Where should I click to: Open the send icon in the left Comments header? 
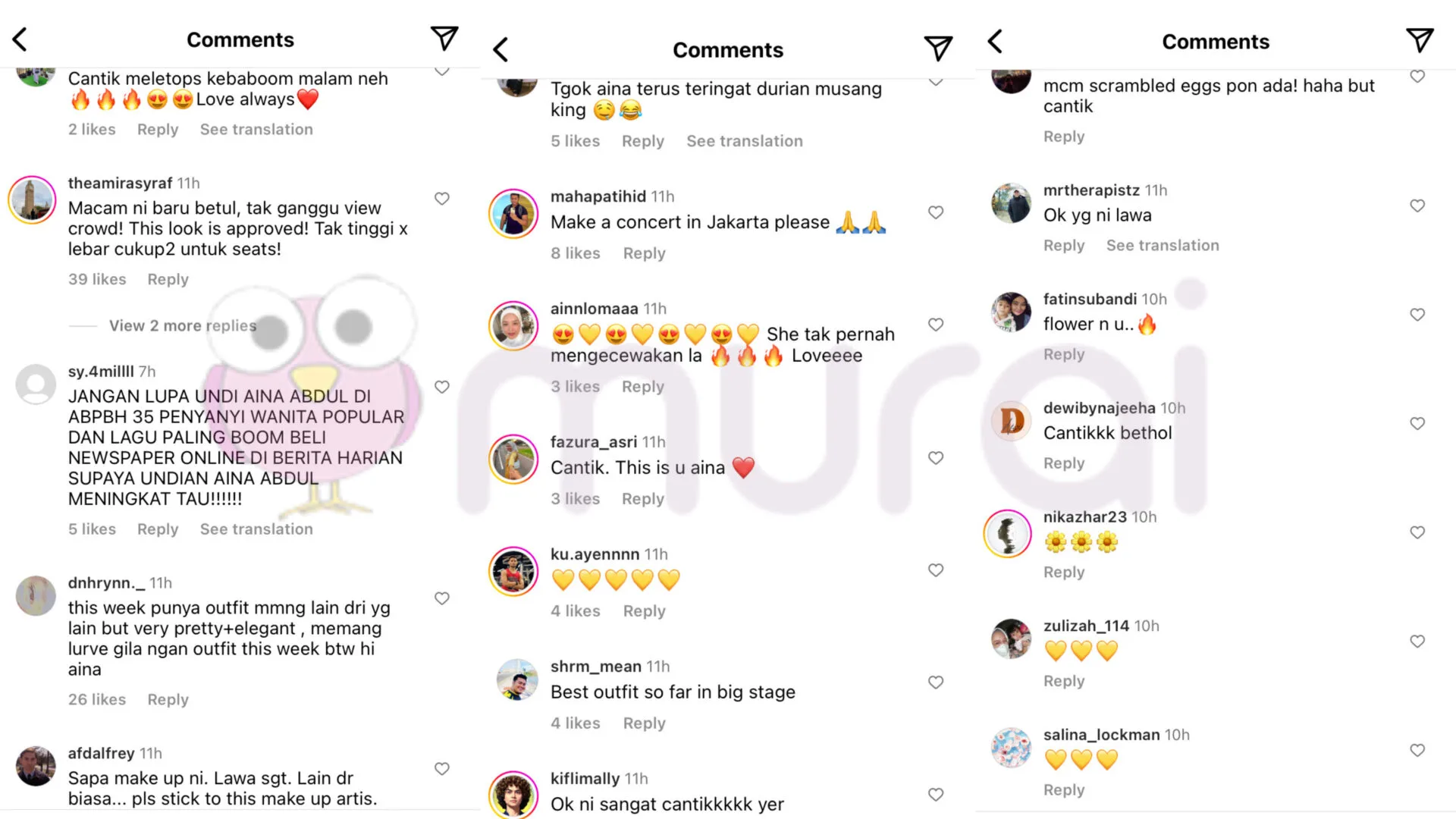tap(444, 39)
